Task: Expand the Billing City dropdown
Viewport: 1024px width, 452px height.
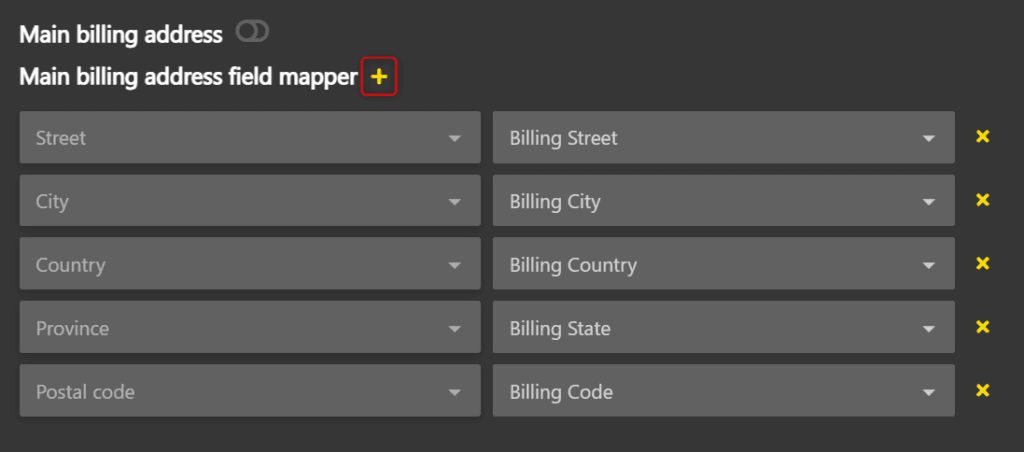Action: point(722,201)
